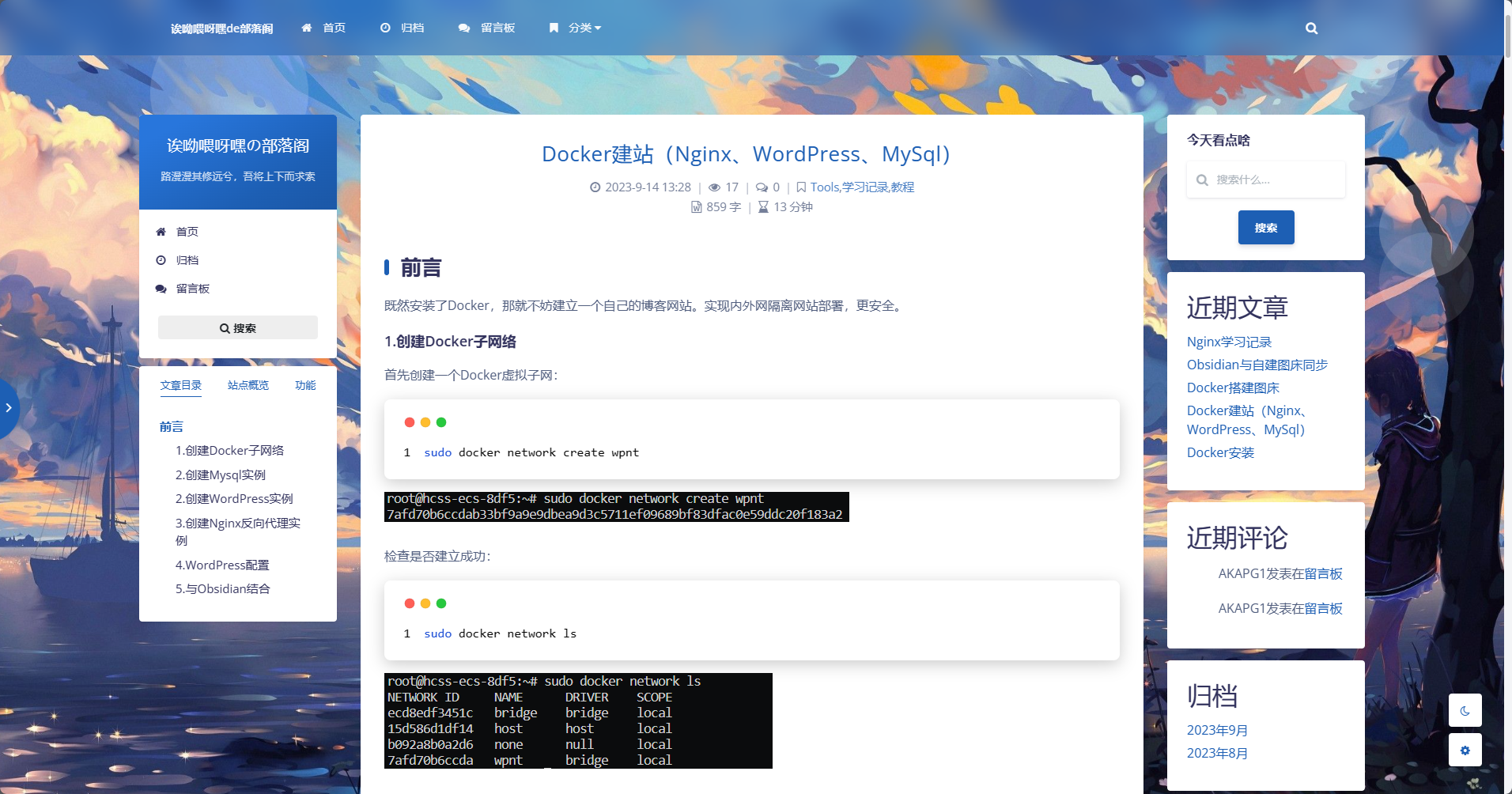Screen dimensions: 1512x794
Task: Click the magnifier icon inside the search field
Action: pyautogui.click(x=1202, y=180)
